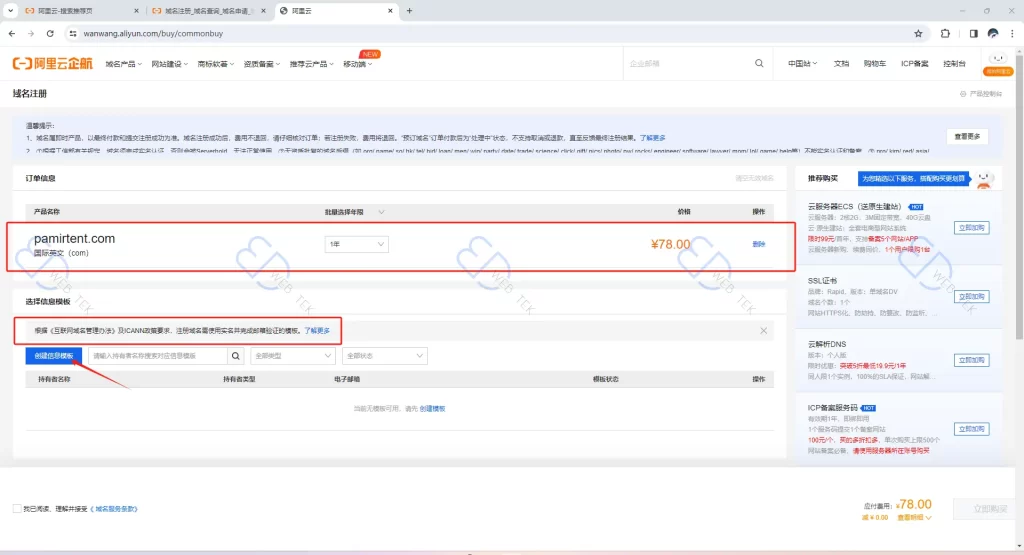1024x555 pixels.
Task: Bookmark the page with the star icon
Action: point(918,33)
